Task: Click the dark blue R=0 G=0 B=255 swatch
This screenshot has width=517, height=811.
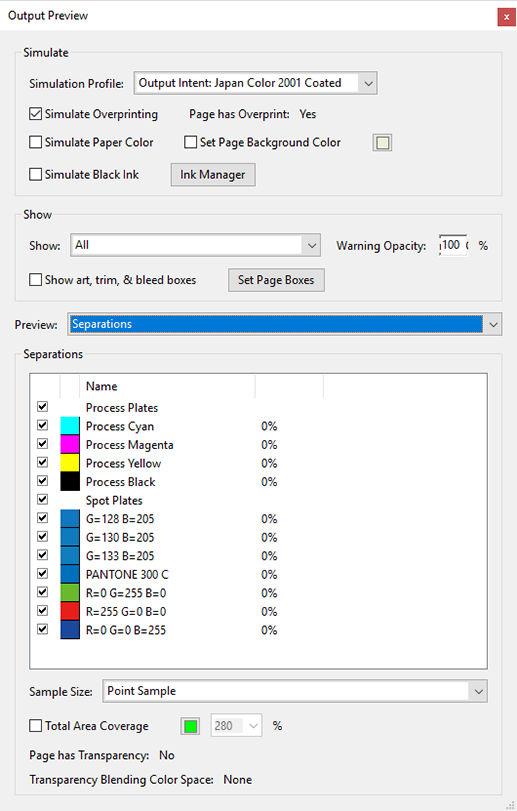Action: [70, 630]
